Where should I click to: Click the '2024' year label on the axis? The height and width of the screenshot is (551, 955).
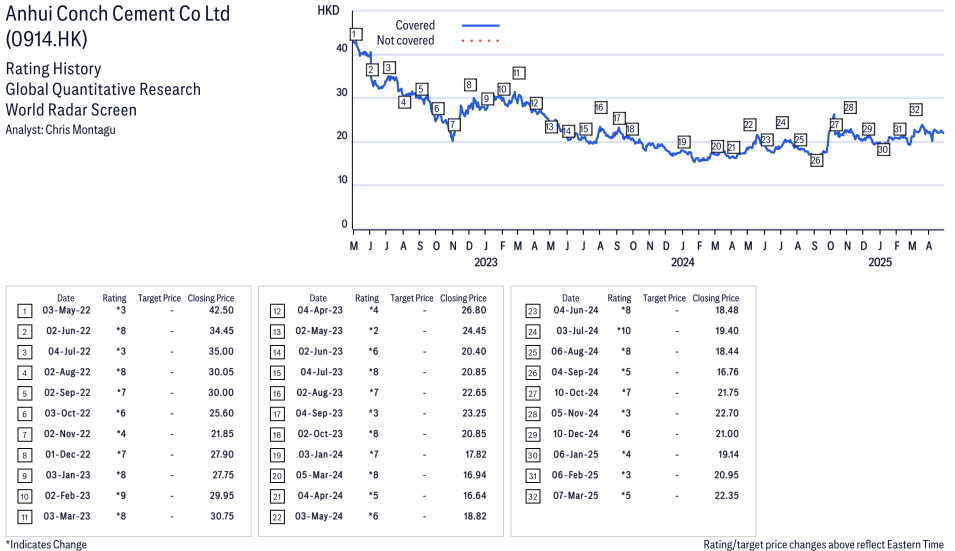click(683, 262)
